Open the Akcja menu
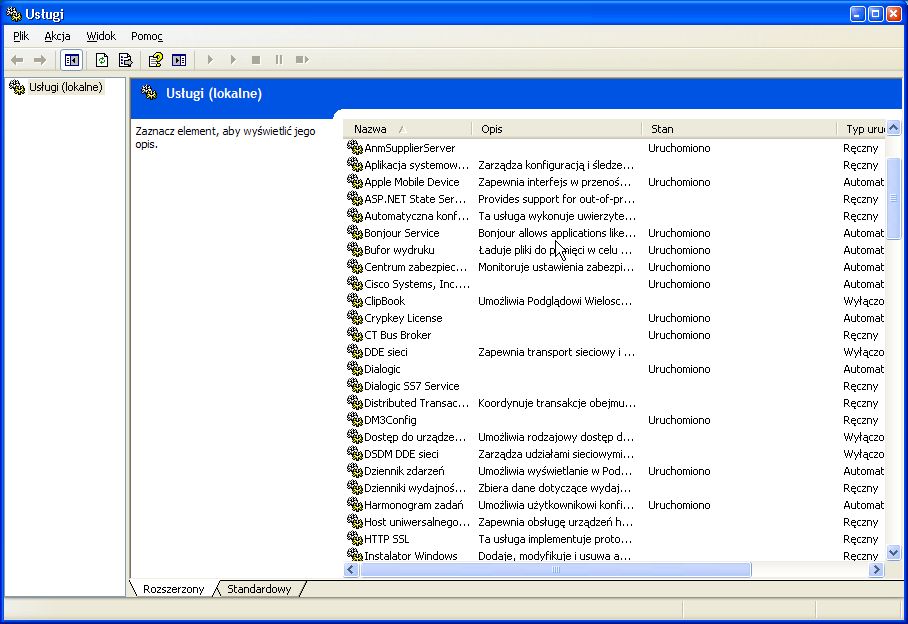The image size is (908, 624). [x=57, y=36]
